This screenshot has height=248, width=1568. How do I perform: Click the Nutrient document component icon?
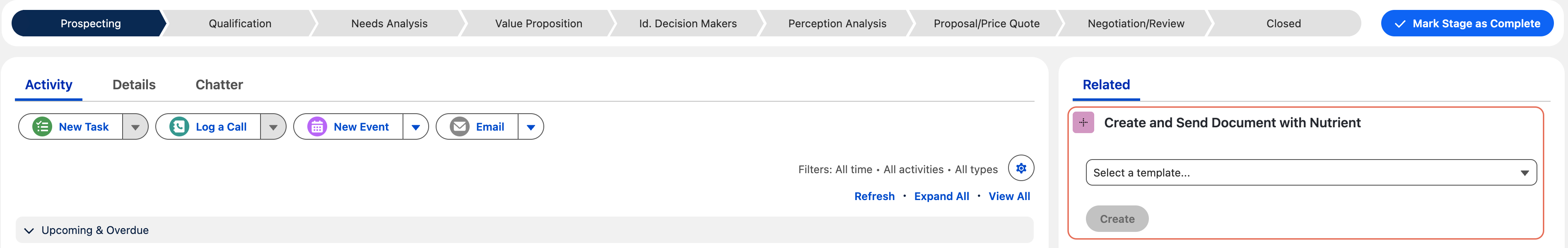tap(1083, 122)
